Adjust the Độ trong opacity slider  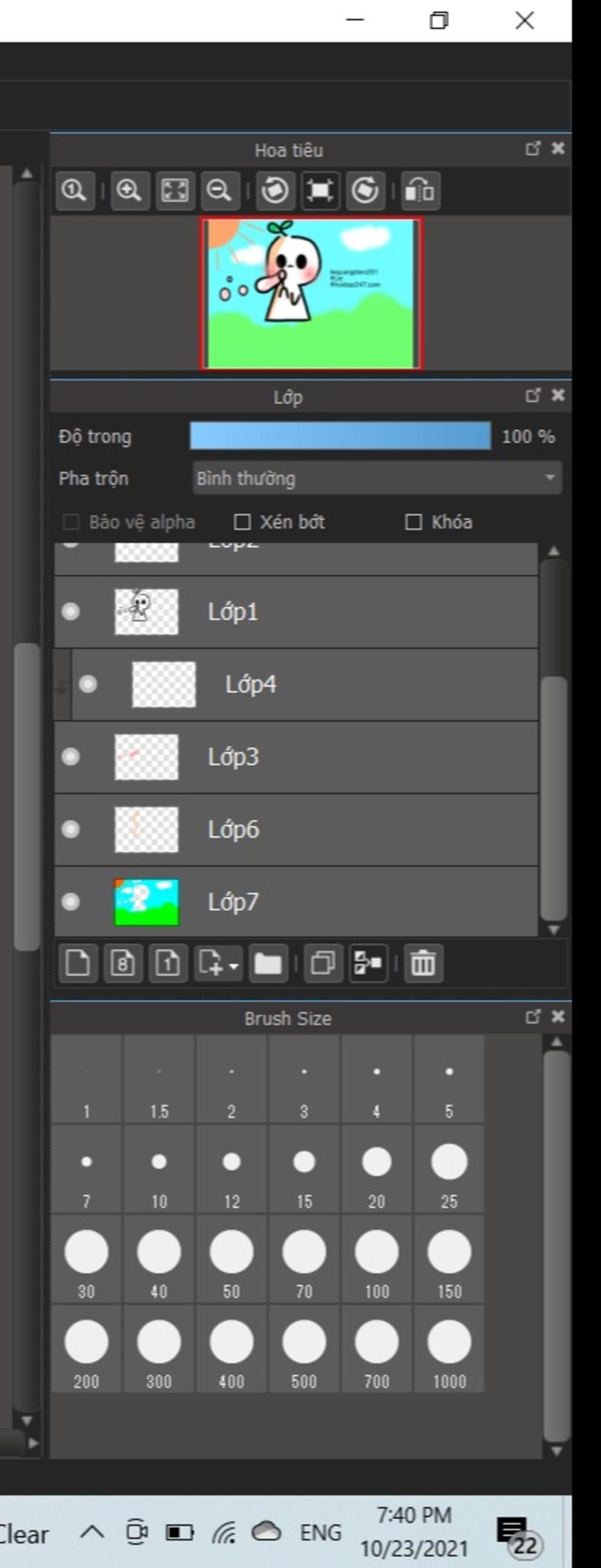(x=340, y=436)
